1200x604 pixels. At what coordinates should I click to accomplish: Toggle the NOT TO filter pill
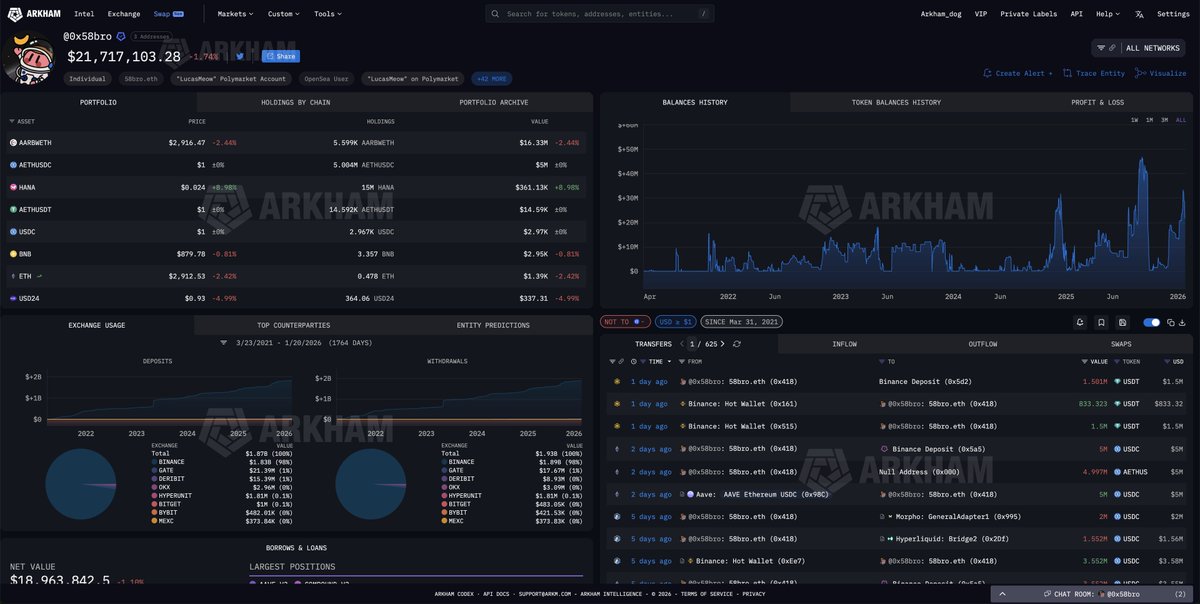click(x=625, y=319)
